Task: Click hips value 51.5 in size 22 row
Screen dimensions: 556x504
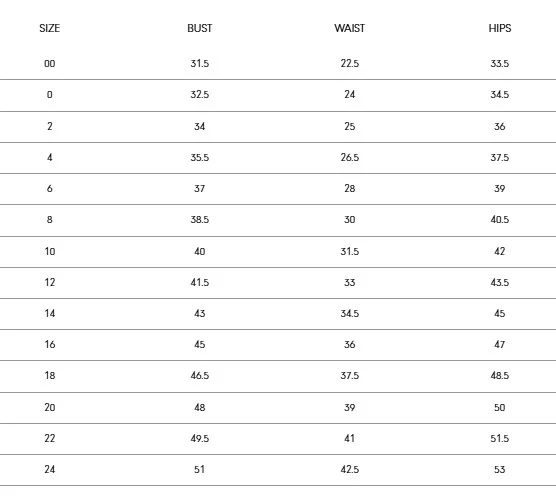Action: (500, 438)
